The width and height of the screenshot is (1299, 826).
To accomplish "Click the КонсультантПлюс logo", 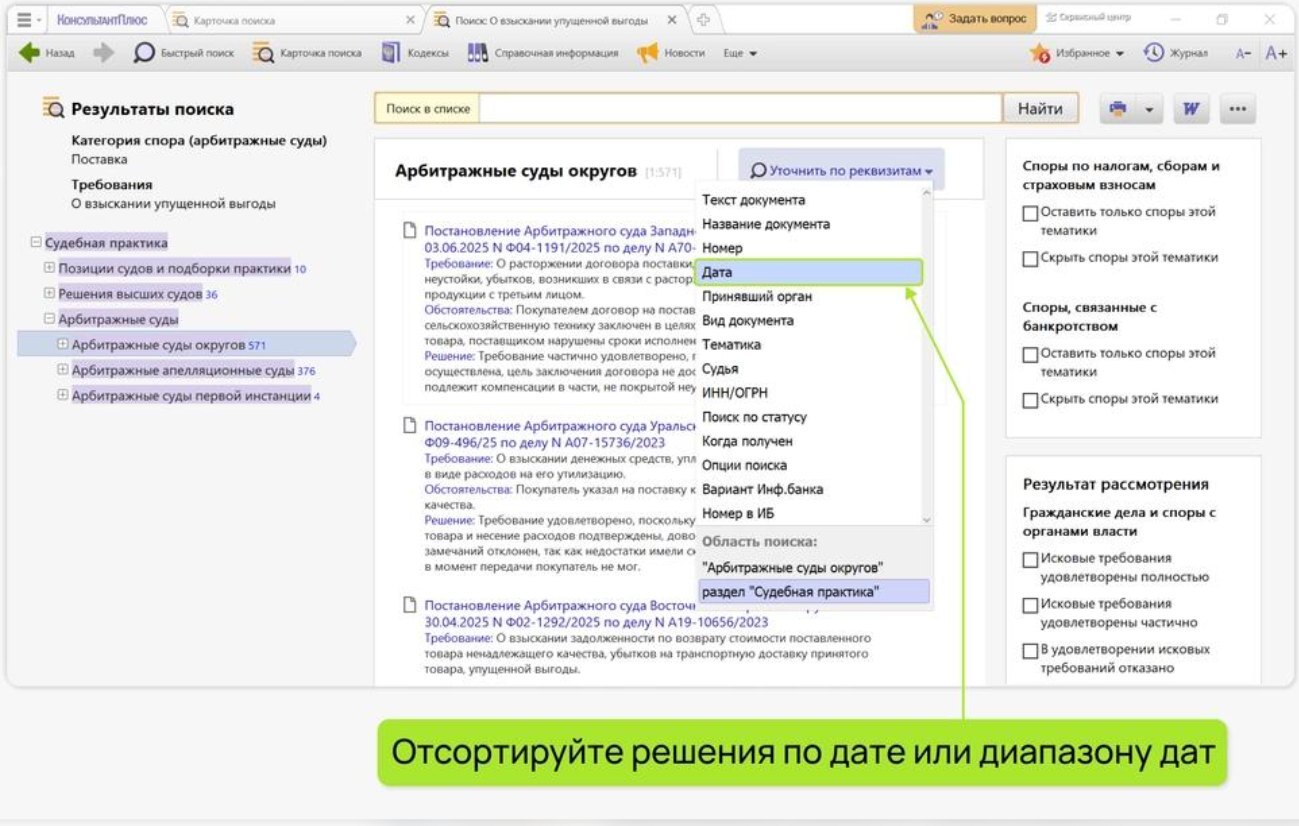I will [102, 20].
